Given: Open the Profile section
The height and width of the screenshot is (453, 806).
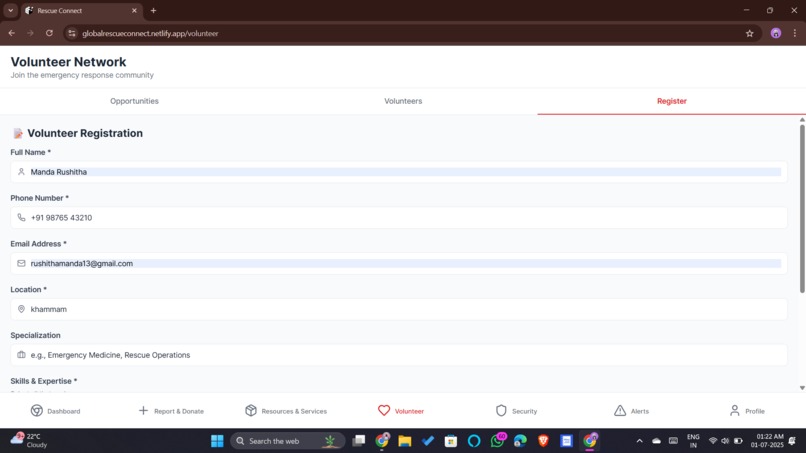Looking at the screenshot, I should coord(747,411).
